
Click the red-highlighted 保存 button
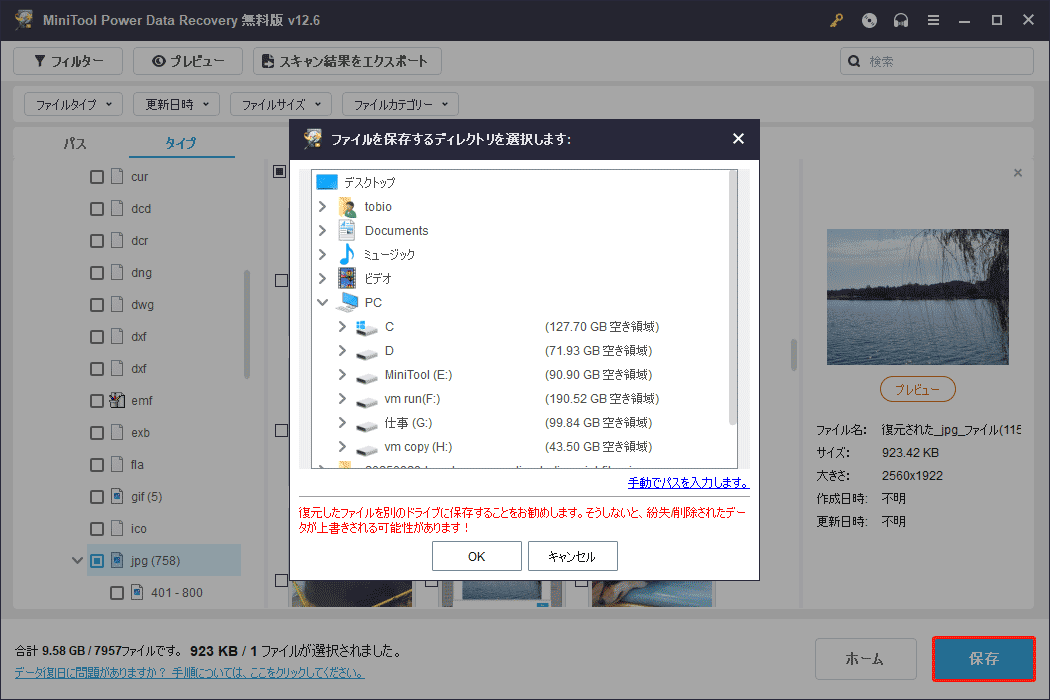[x=983, y=659]
